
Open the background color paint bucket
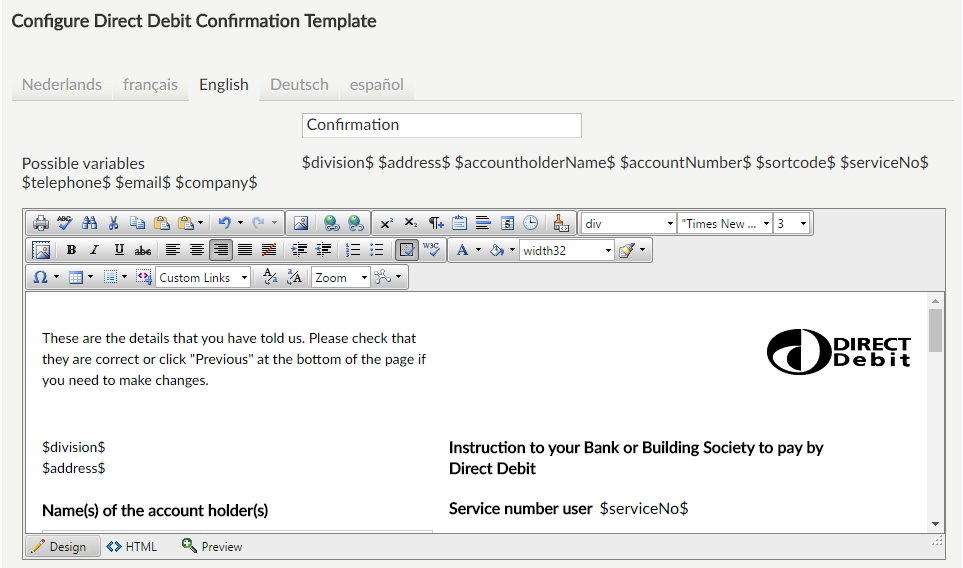(x=496, y=250)
